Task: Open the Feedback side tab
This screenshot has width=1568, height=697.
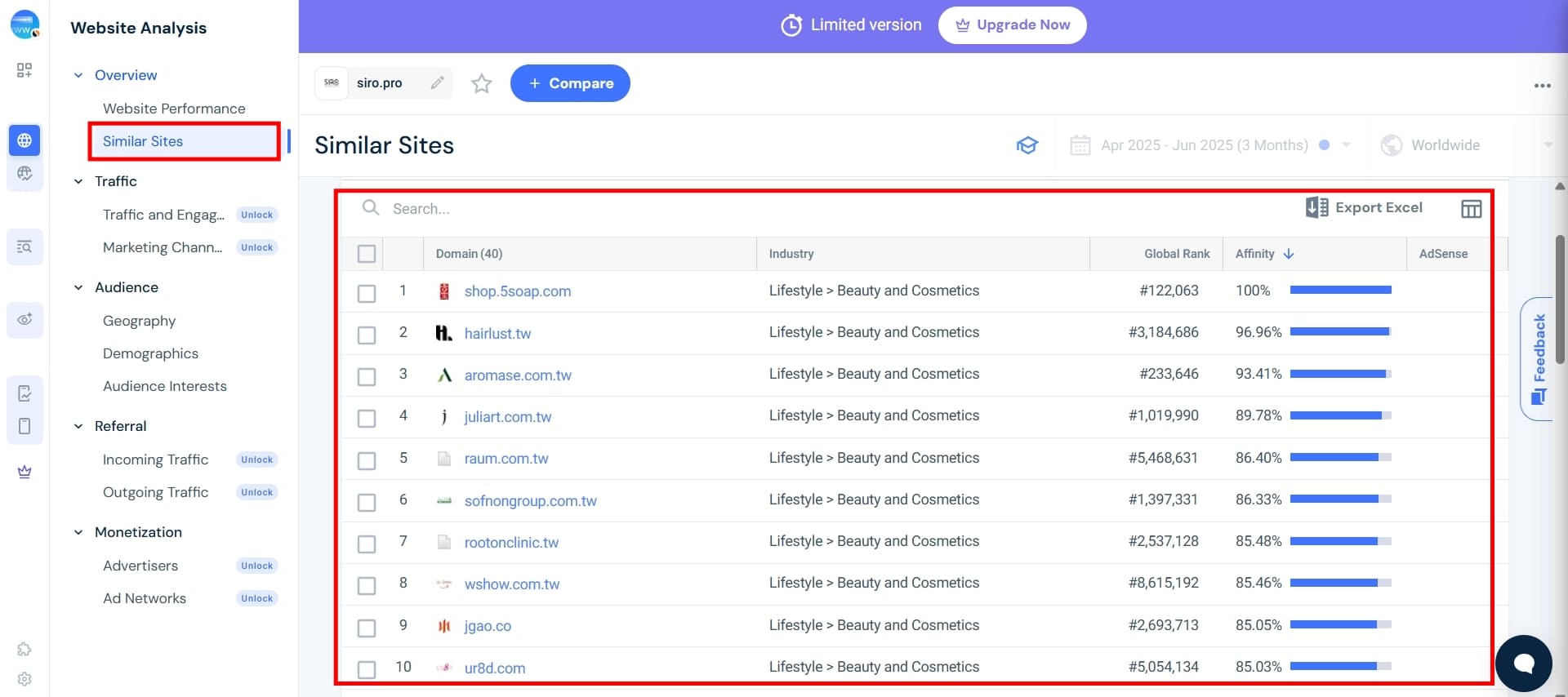Action: click(1538, 359)
